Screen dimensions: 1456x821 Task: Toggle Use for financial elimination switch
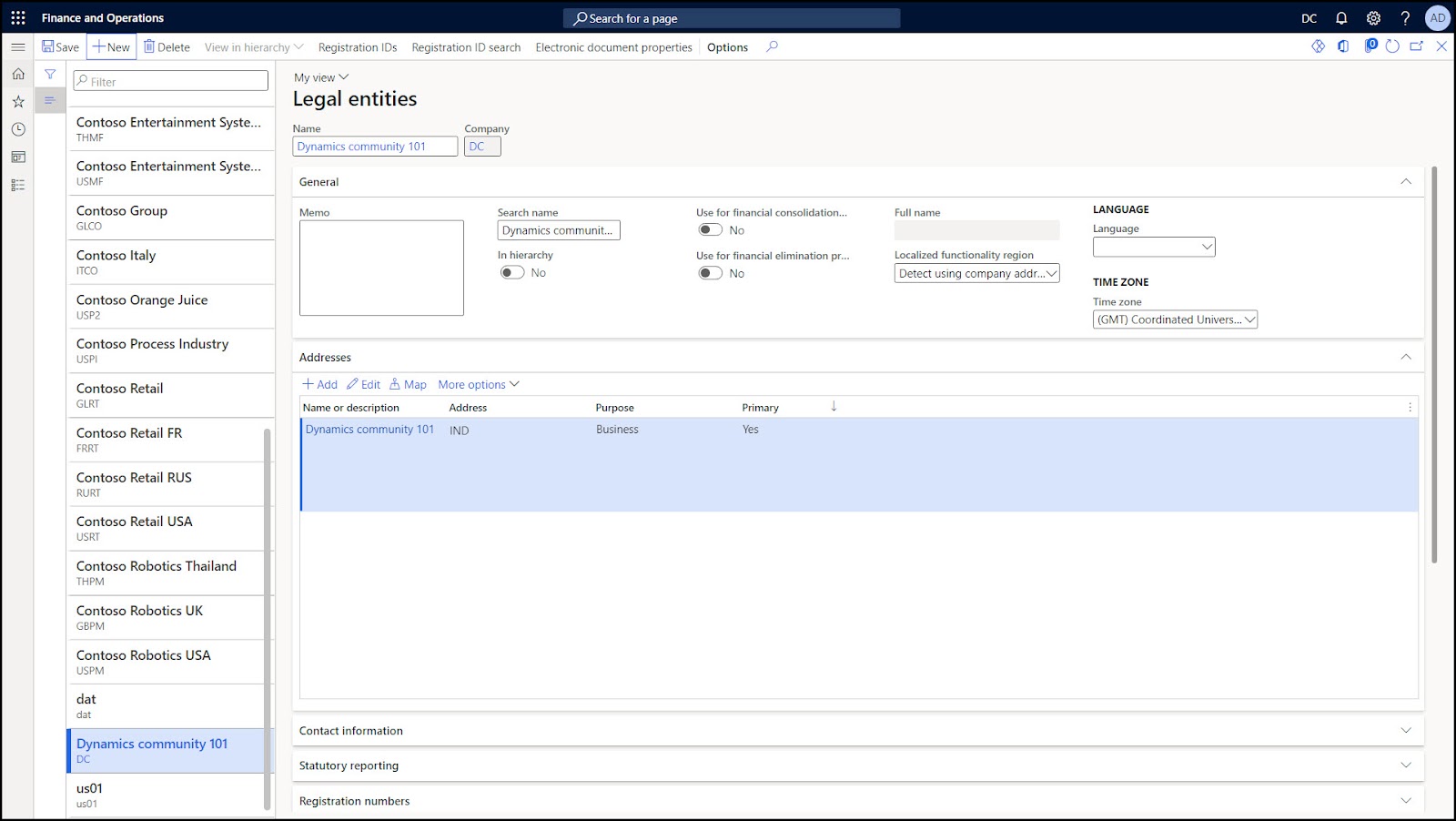(x=711, y=273)
